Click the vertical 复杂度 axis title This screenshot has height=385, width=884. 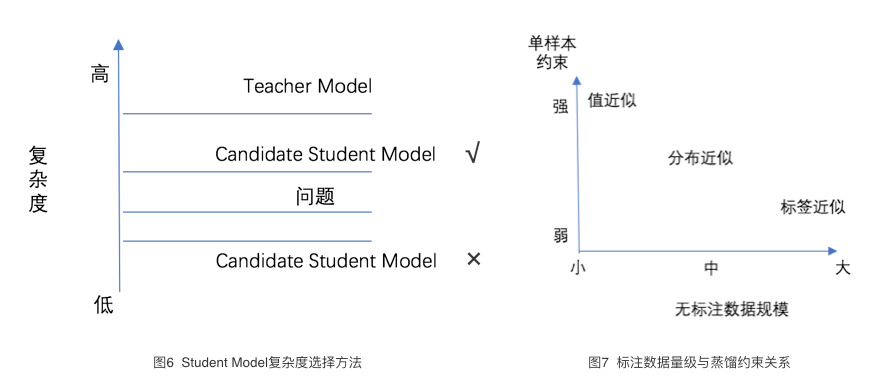tap(38, 180)
